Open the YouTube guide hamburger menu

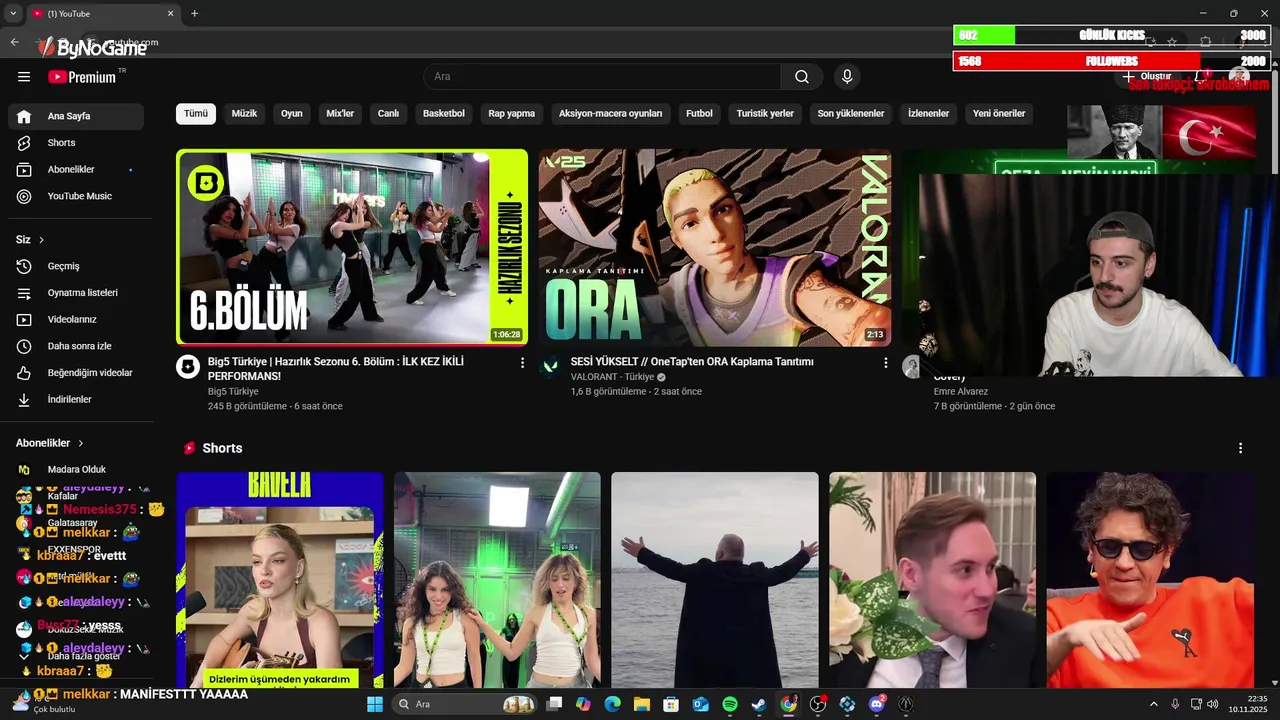click(x=24, y=77)
